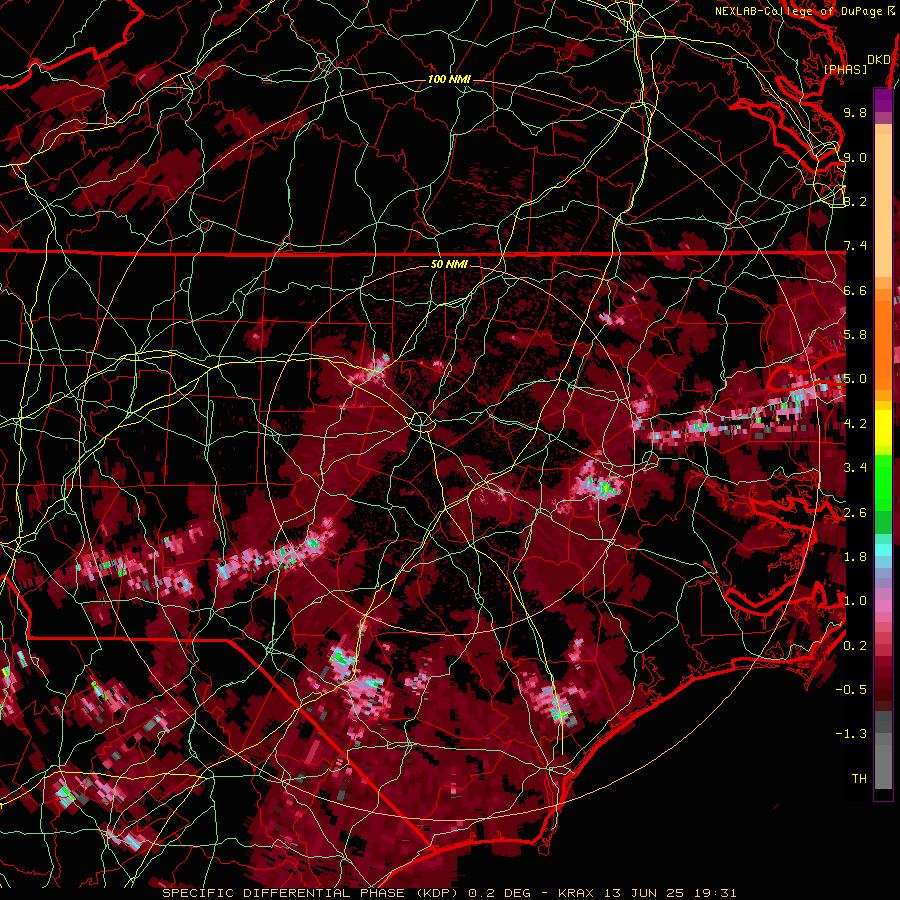Click the 1.0 value on the color scale
Image resolution: width=900 pixels, height=900 pixels.
click(x=855, y=601)
